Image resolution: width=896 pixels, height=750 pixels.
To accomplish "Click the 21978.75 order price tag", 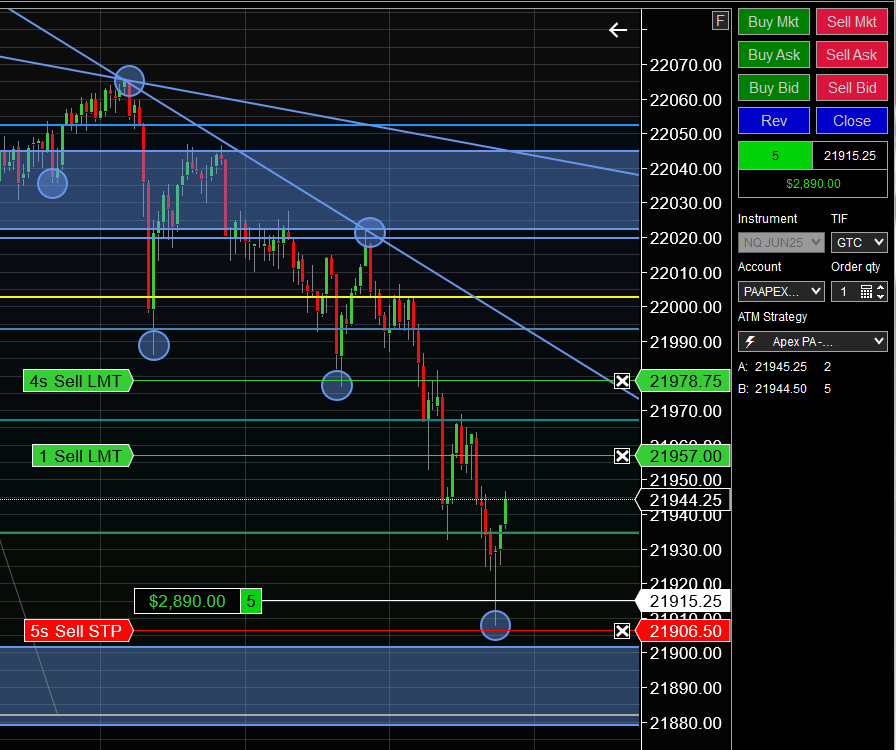I will [683, 381].
